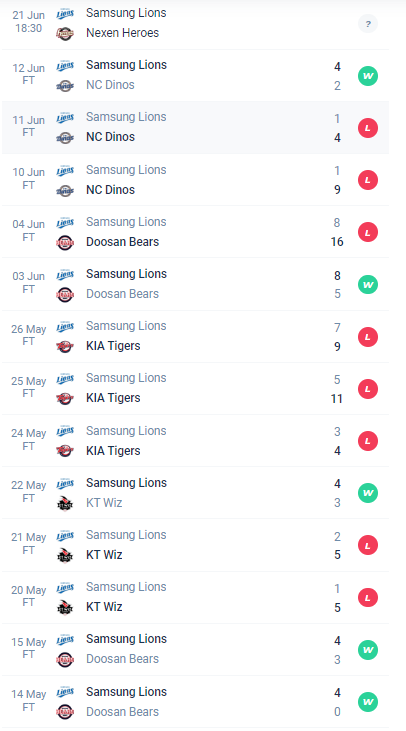Click the score 11 in 25 May match

tap(337, 399)
